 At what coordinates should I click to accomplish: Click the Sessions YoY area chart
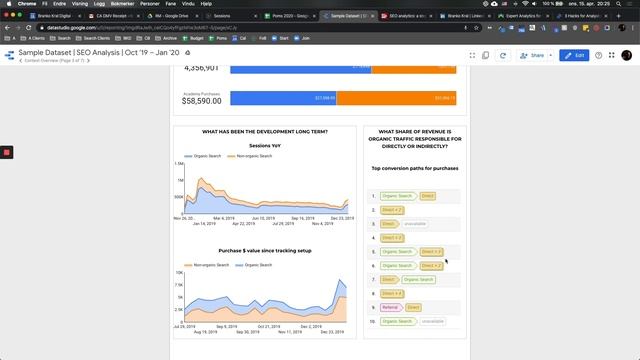pyautogui.click(x=265, y=189)
